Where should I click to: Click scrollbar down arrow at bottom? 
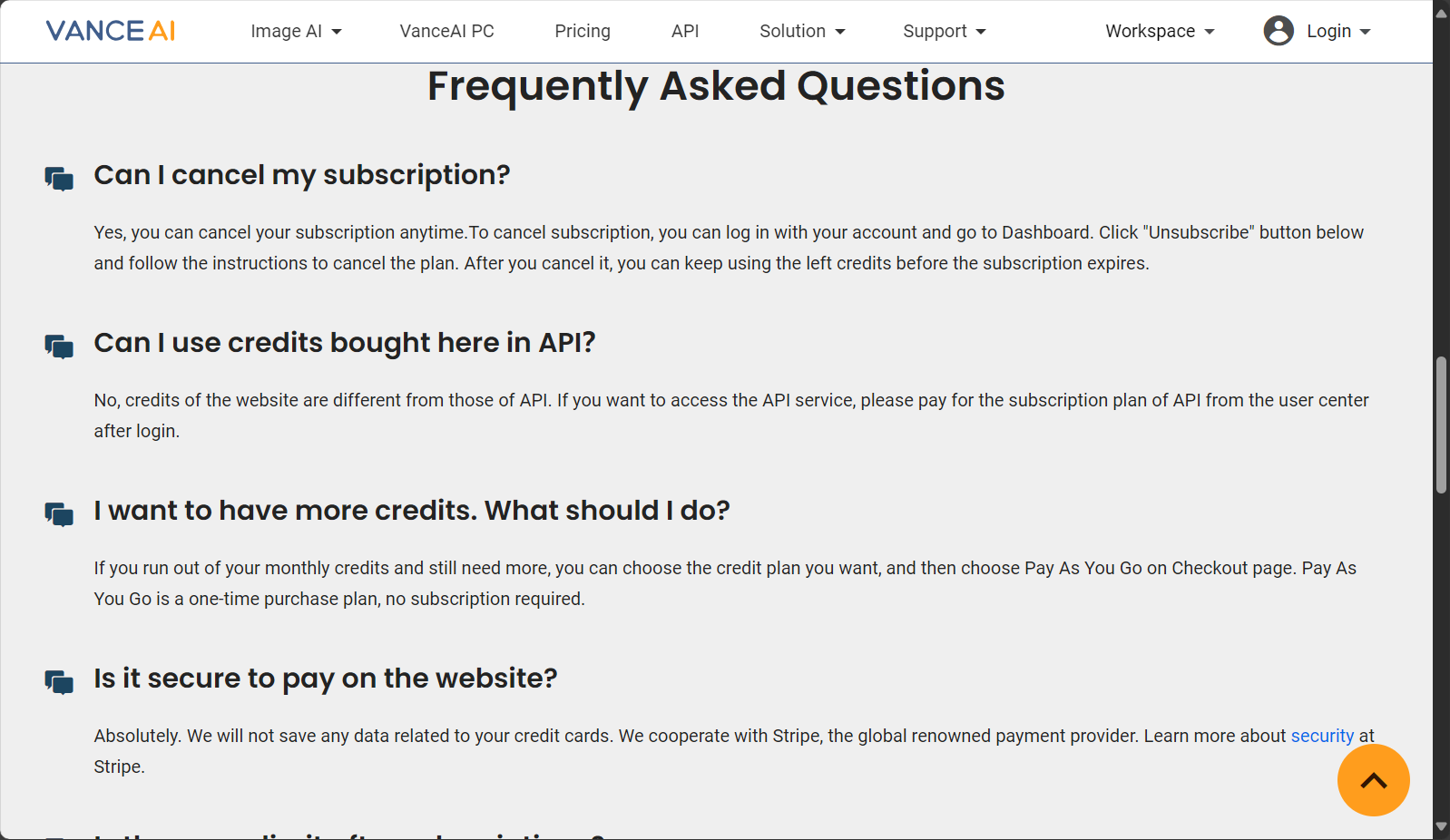1441,827
